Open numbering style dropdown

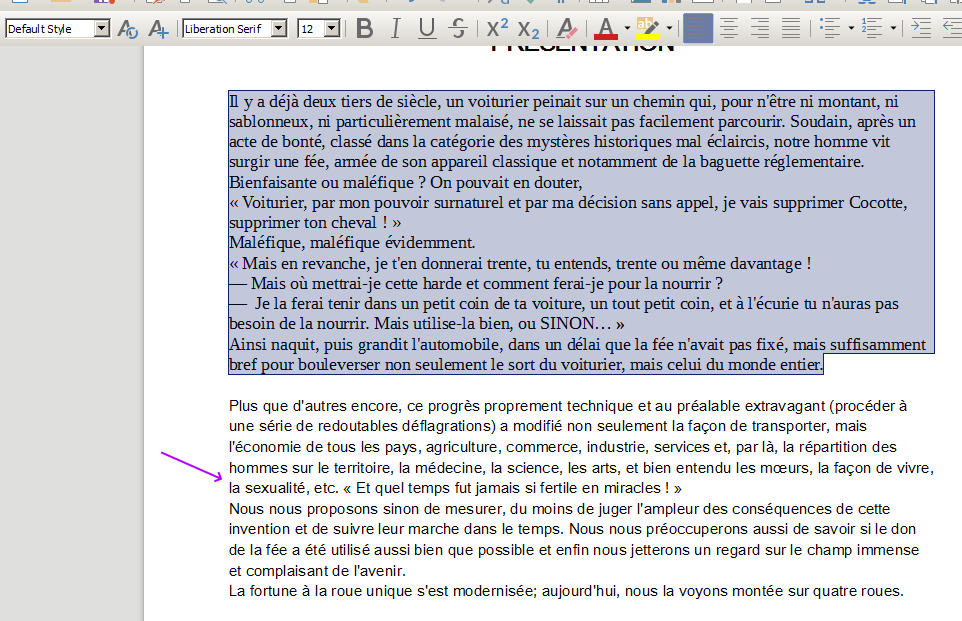tap(893, 29)
